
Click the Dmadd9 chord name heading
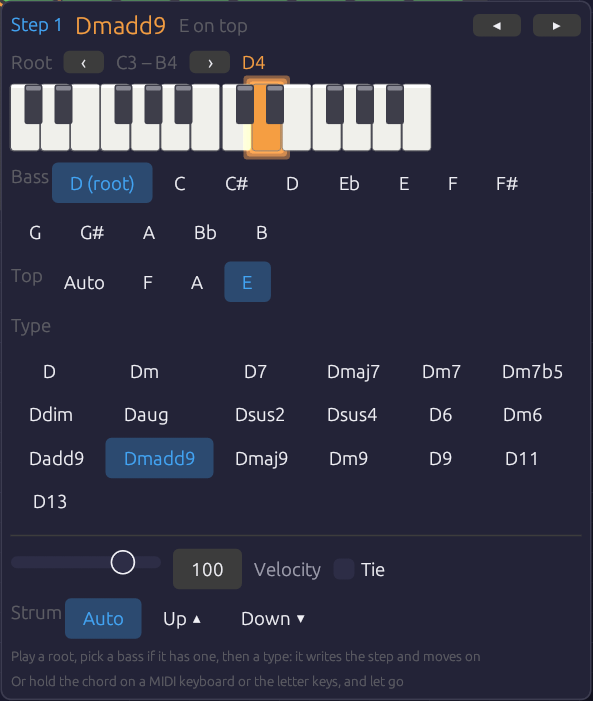click(121, 25)
